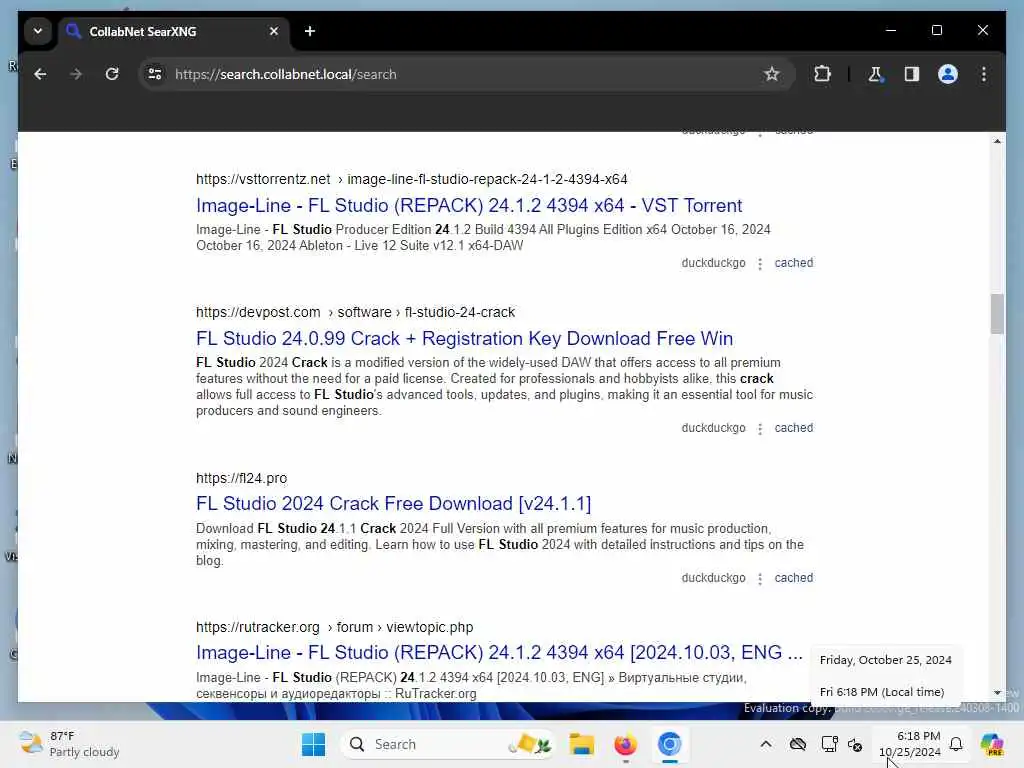Open cached link for devpost result
Viewport: 1024px width, 768px height.
click(793, 428)
